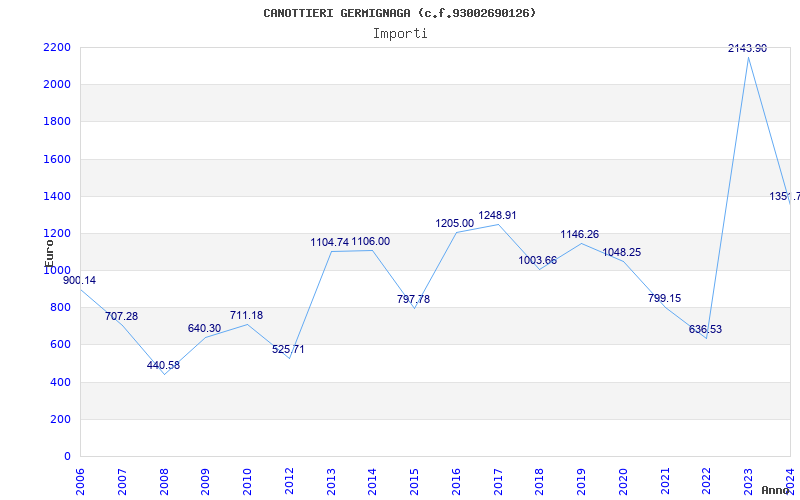Click data label 797.78

click(413, 299)
